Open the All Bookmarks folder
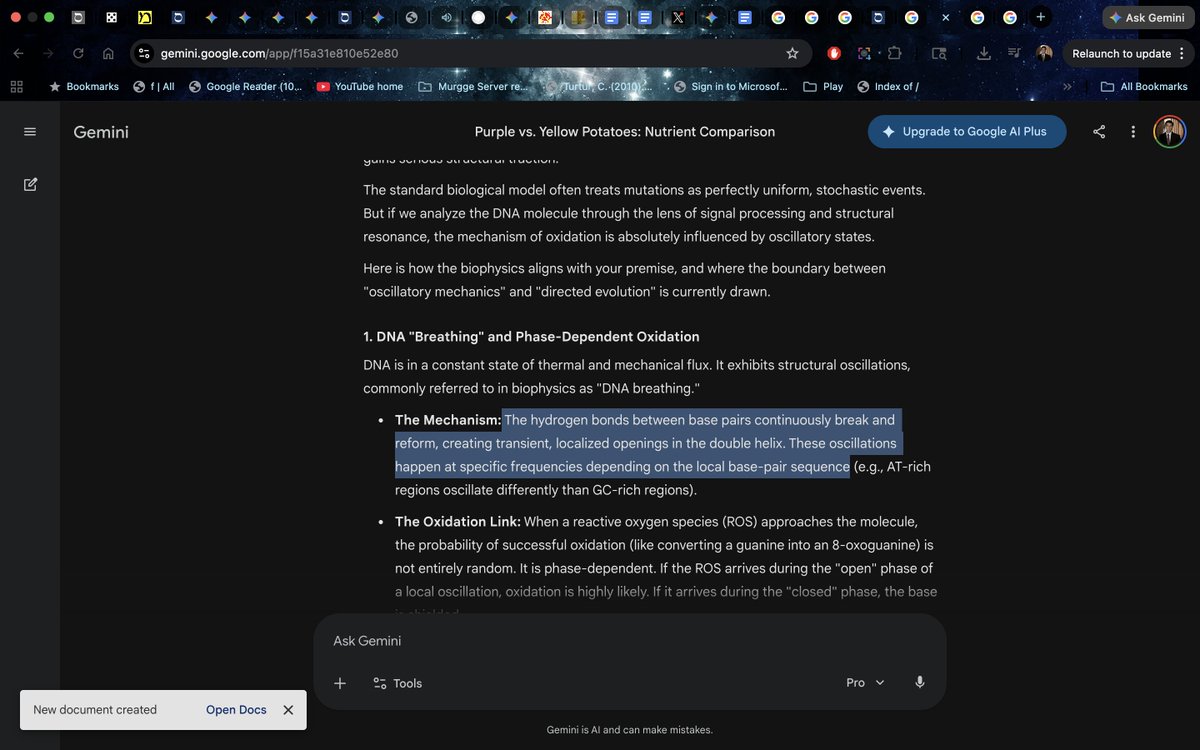The image size is (1200, 750). coord(1143,87)
